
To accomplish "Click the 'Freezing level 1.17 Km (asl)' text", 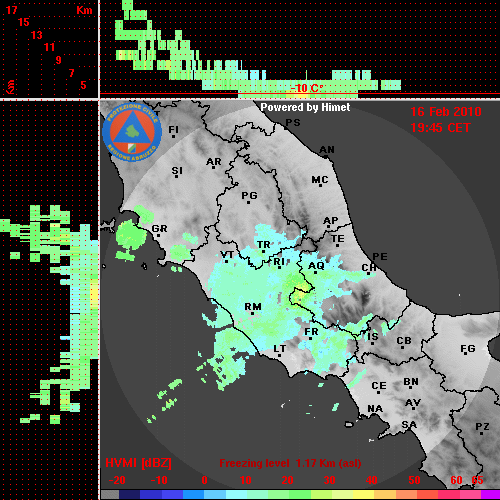I will [x=290, y=463].
